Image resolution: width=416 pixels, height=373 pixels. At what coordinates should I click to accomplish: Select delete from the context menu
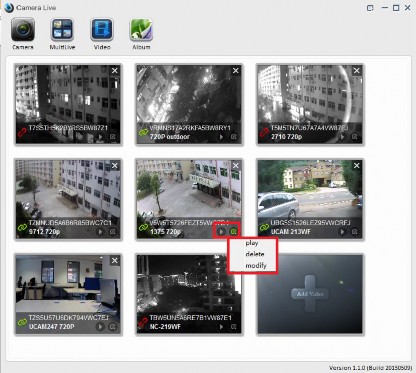[255, 254]
